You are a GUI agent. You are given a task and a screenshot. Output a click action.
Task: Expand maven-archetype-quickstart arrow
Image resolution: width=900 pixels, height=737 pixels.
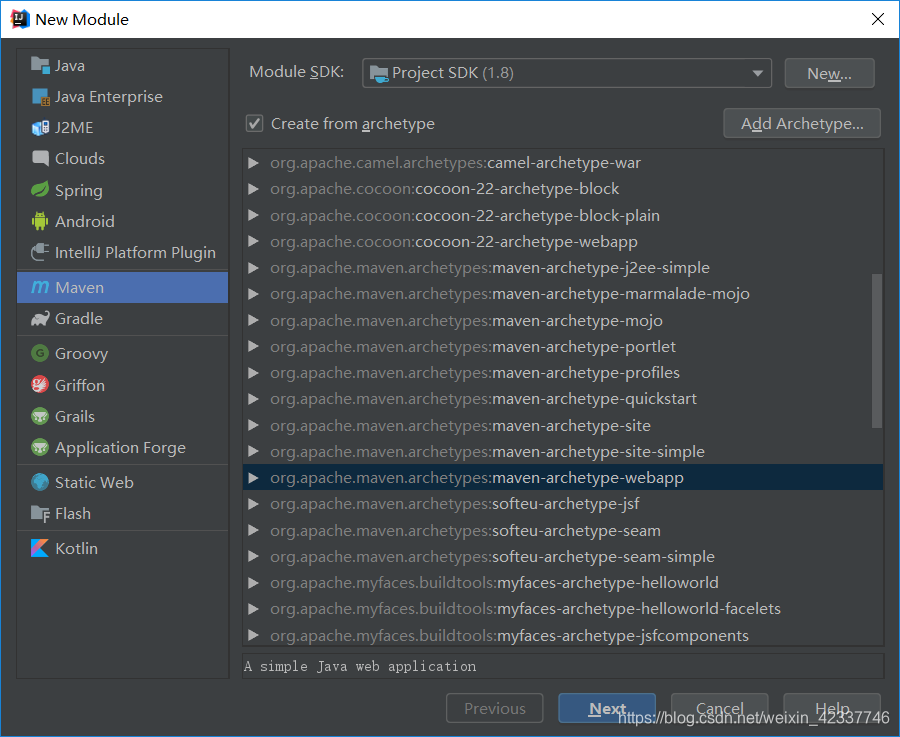pyautogui.click(x=253, y=399)
